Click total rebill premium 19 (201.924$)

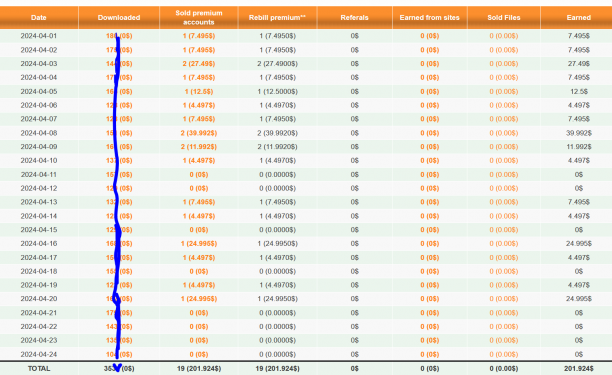(278, 368)
